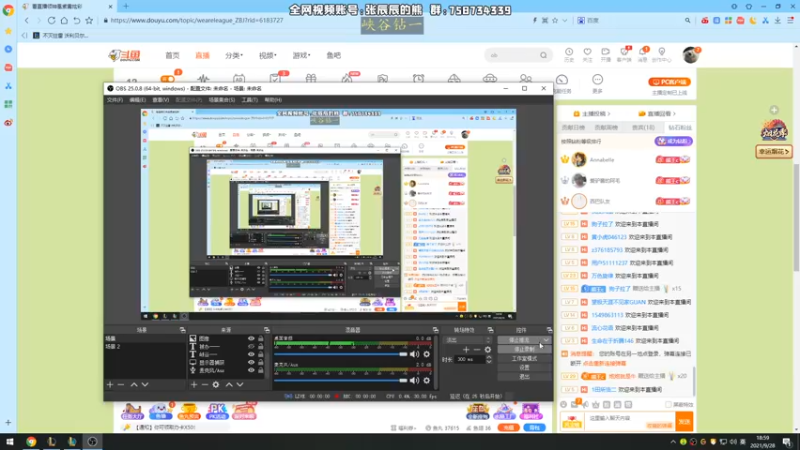Click 工作室模式 studio mode button
800x450 pixels.
pyautogui.click(x=524, y=359)
